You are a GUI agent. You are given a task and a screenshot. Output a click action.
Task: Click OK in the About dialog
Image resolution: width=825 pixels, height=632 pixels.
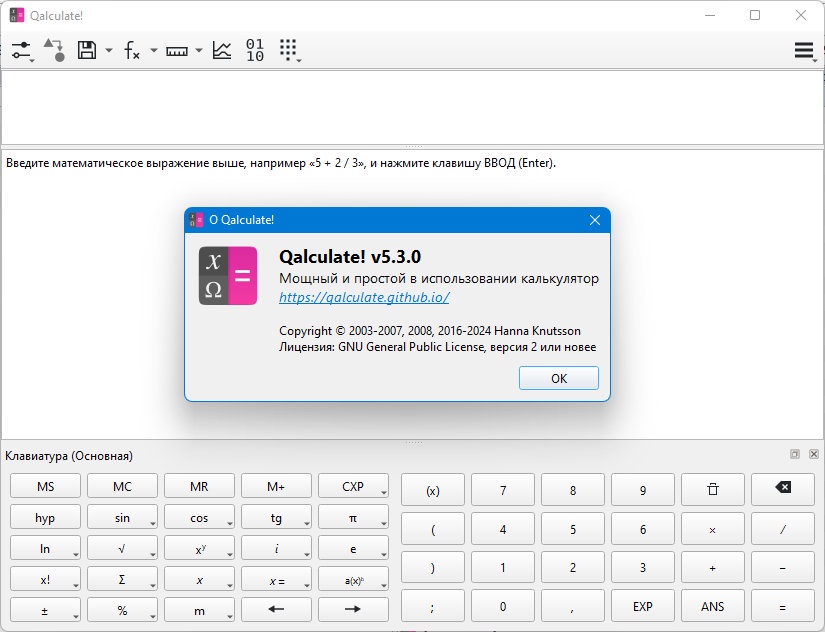[559, 378]
